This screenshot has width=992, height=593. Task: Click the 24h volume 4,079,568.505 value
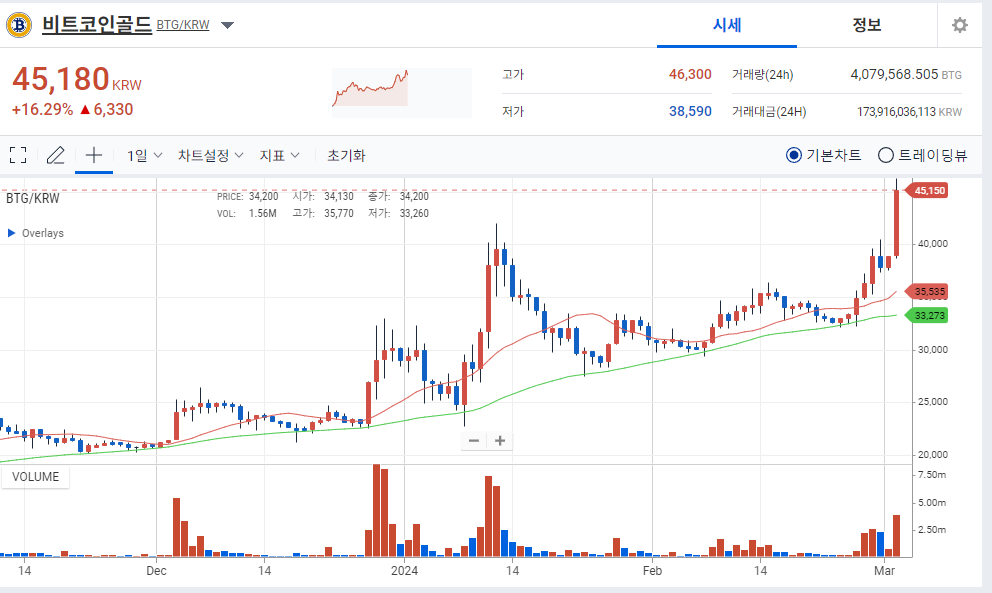[x=894, y=75]
